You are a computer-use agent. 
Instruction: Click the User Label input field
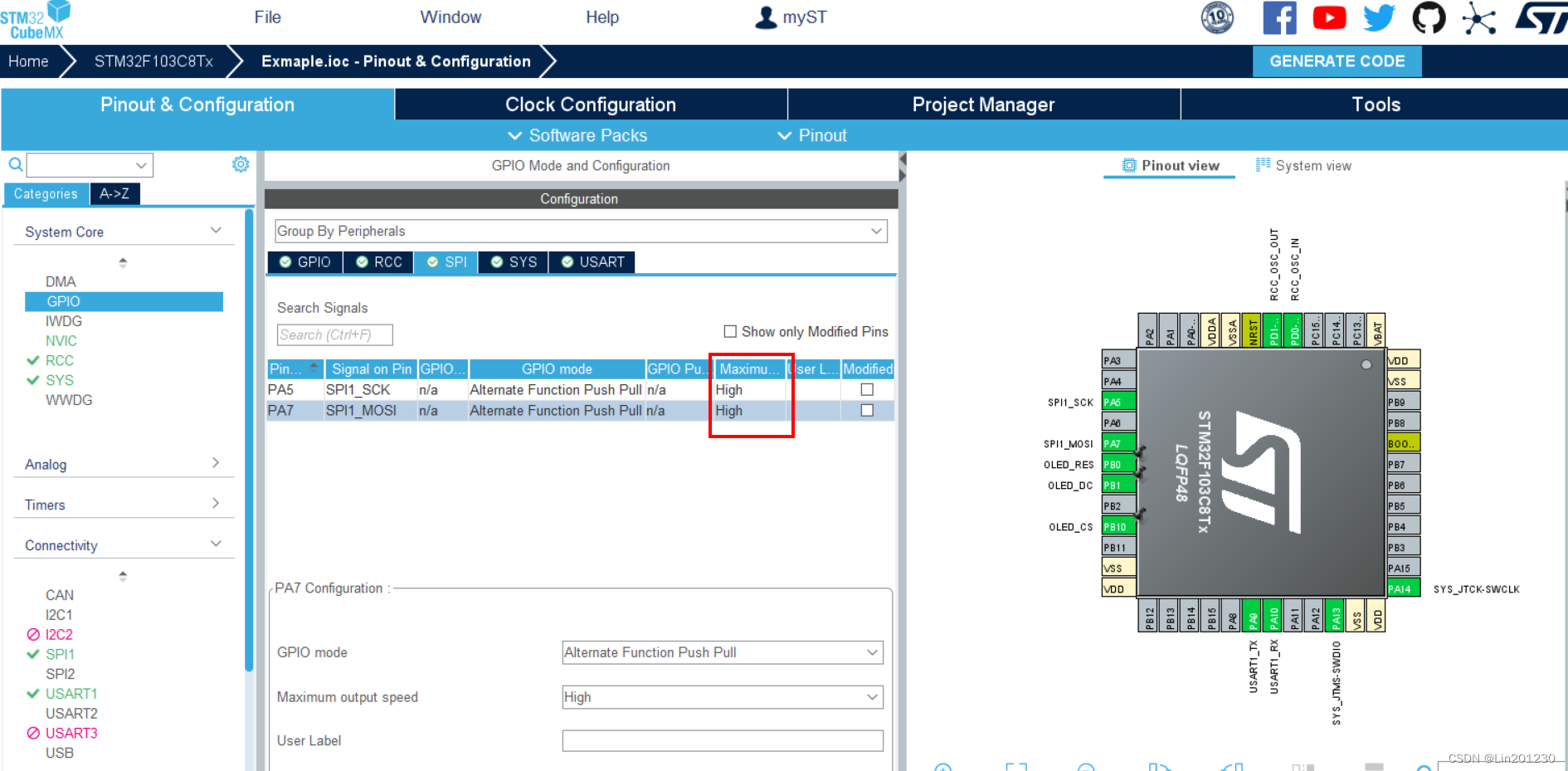(723, 740)
